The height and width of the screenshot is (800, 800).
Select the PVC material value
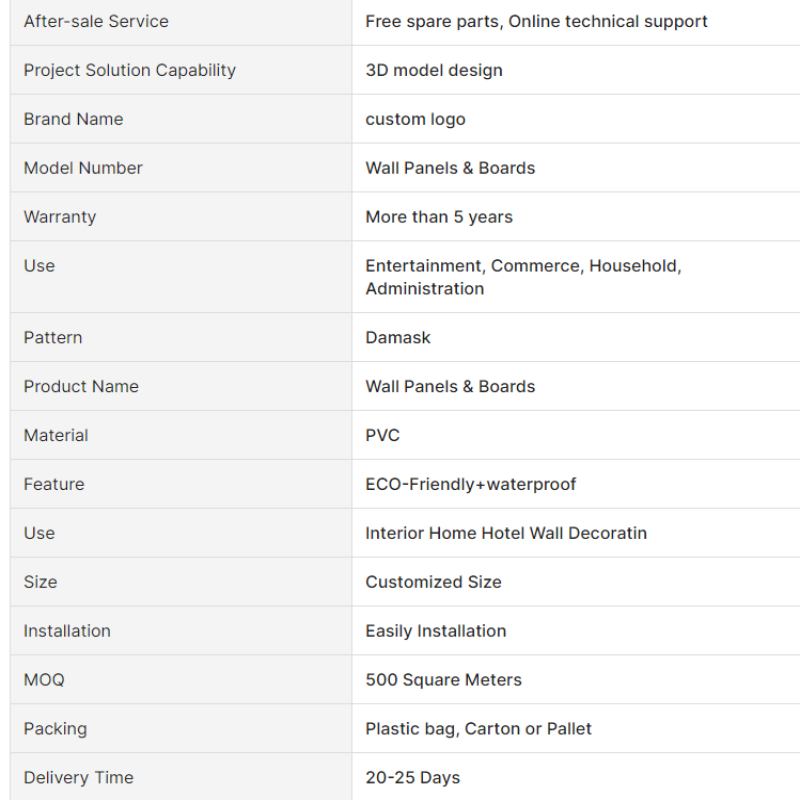point(383,435)
